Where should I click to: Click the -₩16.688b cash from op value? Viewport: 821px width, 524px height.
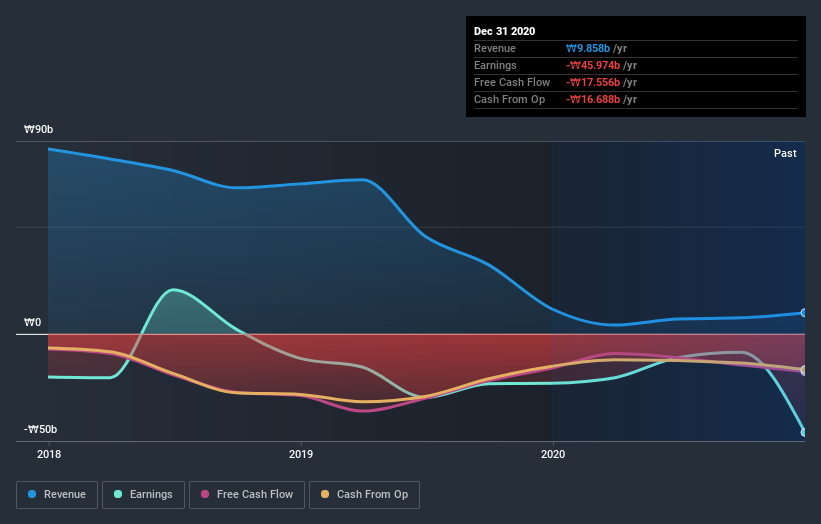click(593, 99)
